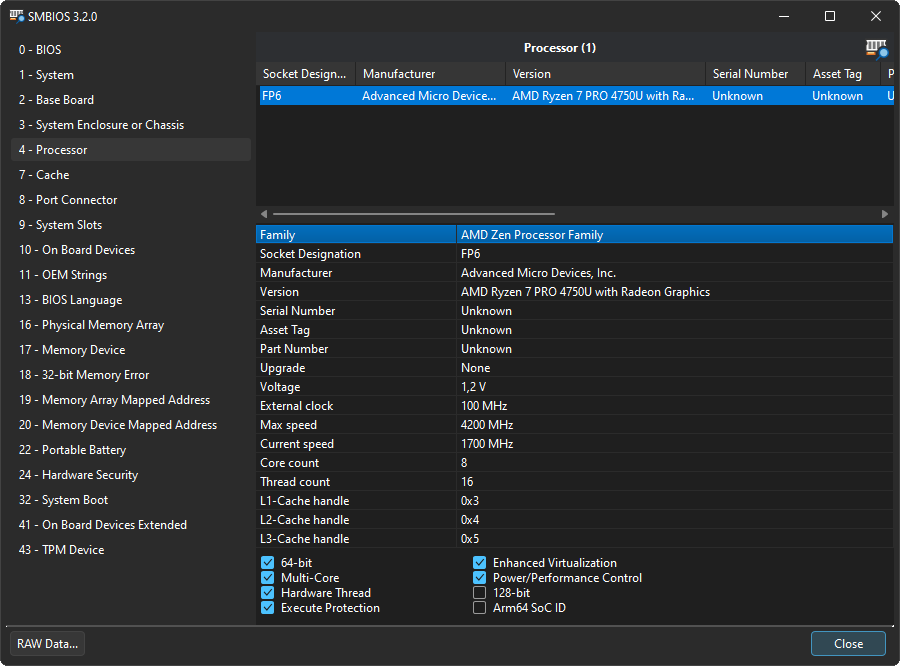The image size is (900, 666).
Task: Open 17 - Memory Device
Action: pyautogui.click(x=131, y=350)
